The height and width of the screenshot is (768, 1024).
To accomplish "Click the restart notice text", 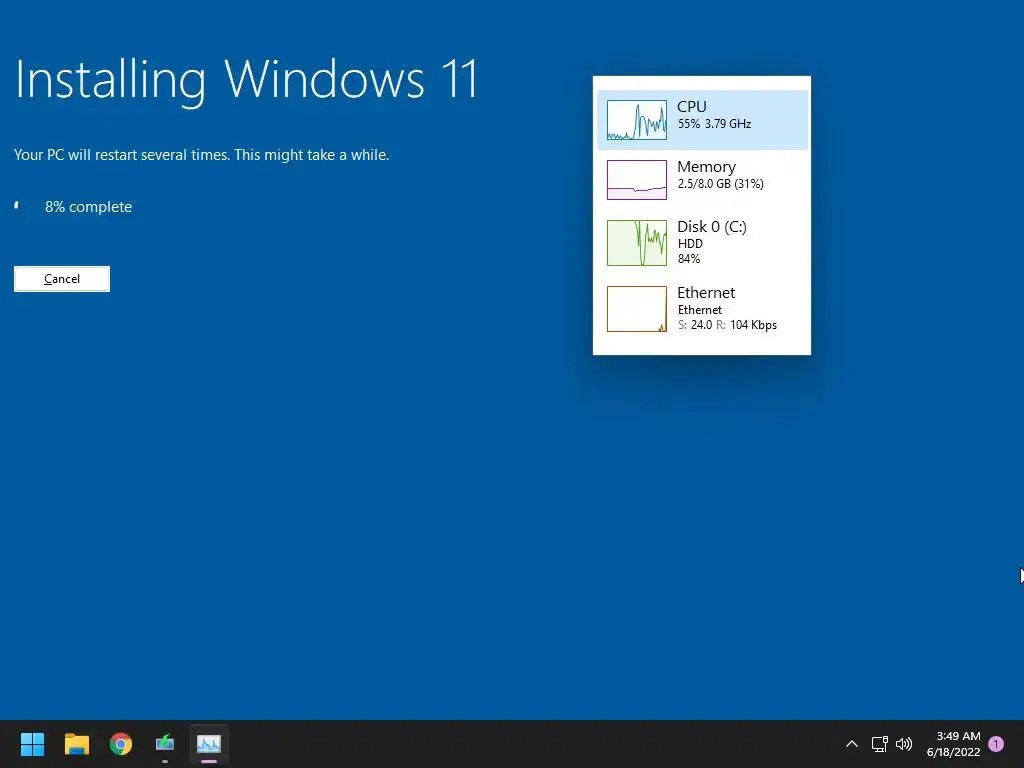I will coord(201,155).
